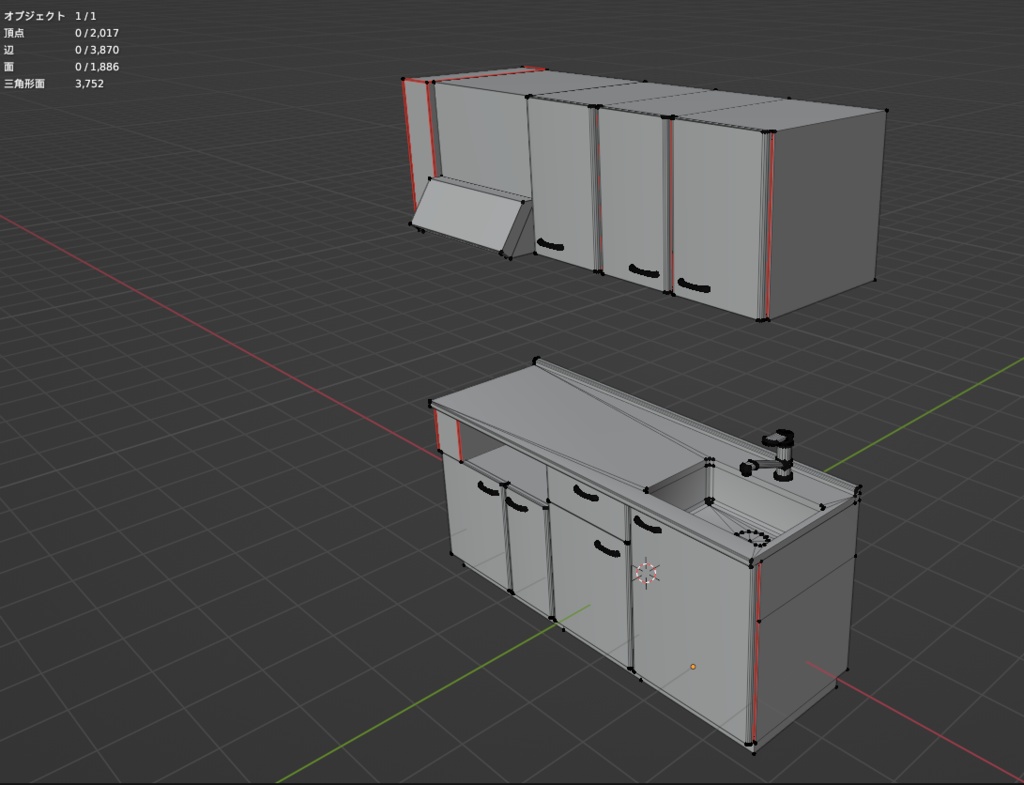Click the 面 face count label
The width and height of the screenshot is (1024, 785).
tap(9, 67)
